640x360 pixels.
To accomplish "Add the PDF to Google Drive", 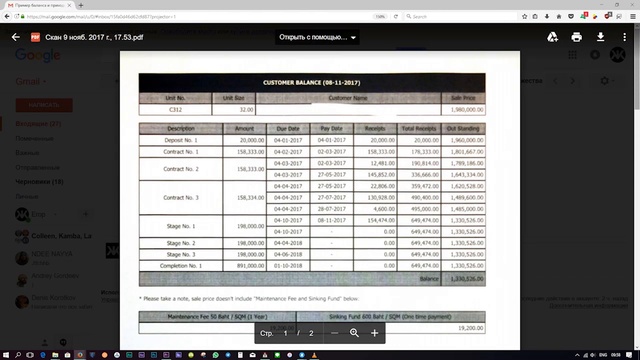I will coord(552,37).
